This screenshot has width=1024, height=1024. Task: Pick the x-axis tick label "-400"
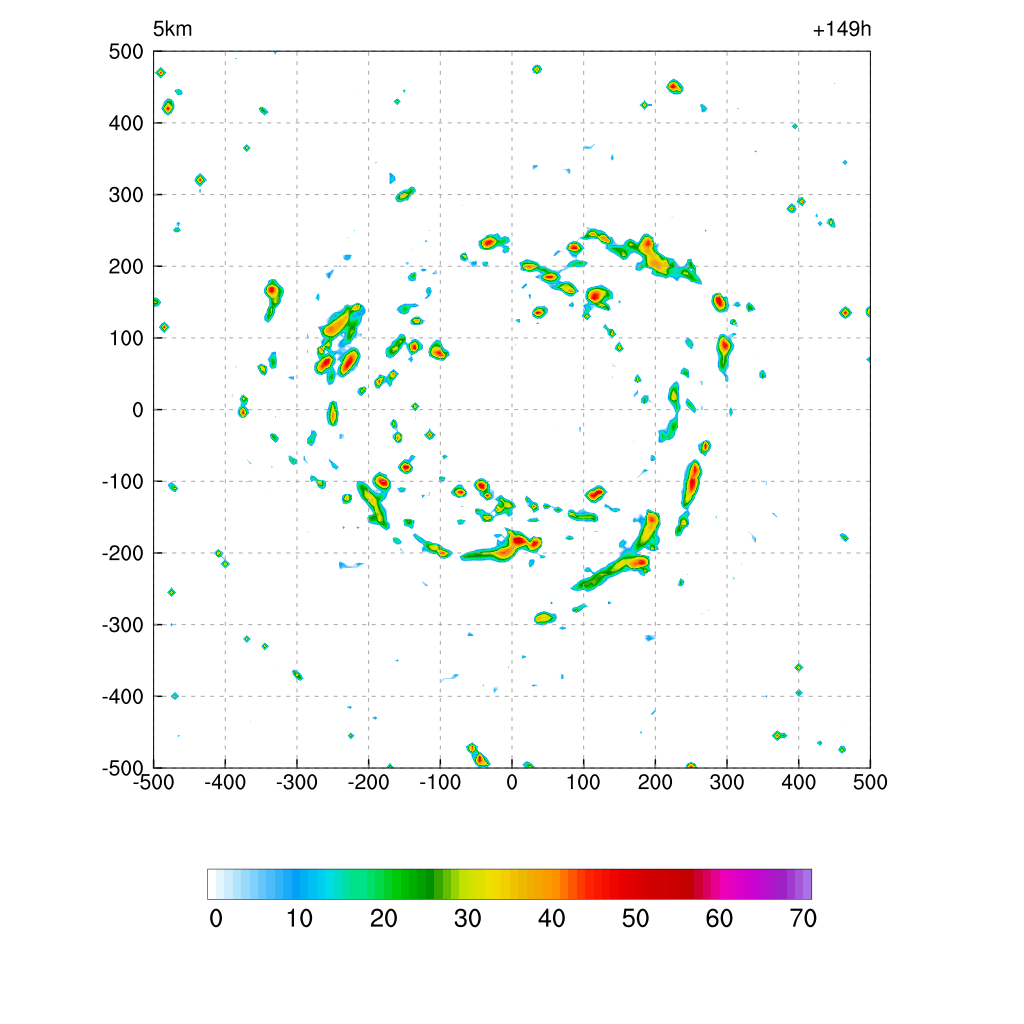[225, 782]
